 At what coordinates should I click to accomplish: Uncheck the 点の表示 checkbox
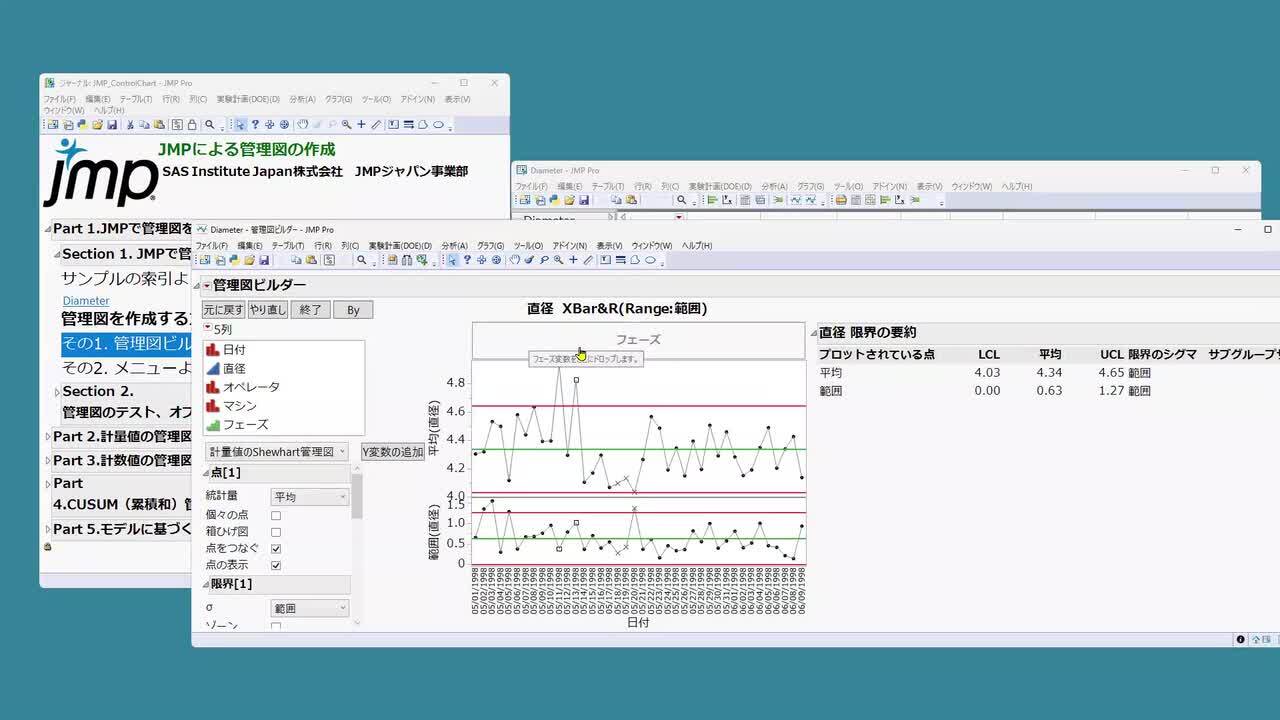[x=276, y=566]
